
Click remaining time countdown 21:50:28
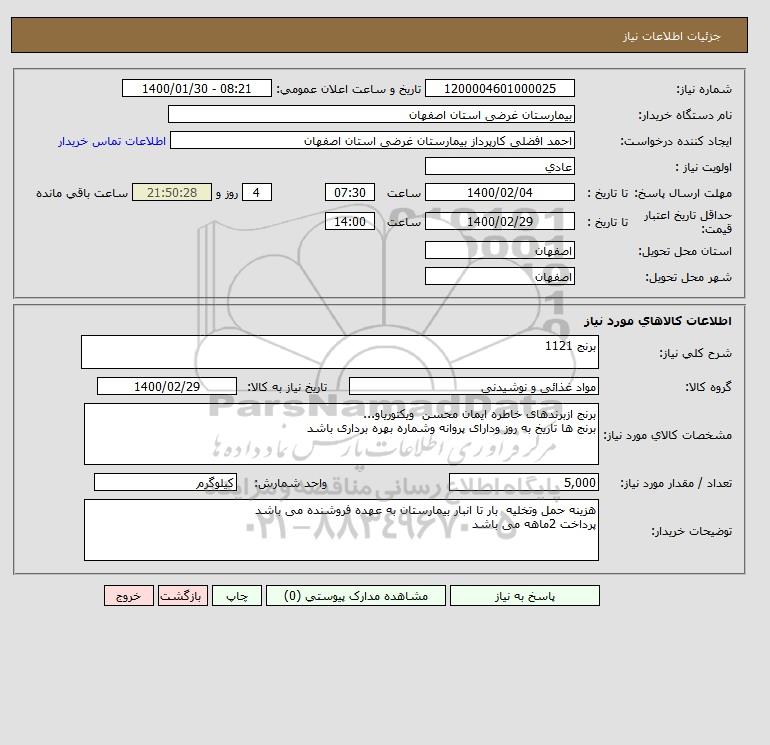[172, 193]
